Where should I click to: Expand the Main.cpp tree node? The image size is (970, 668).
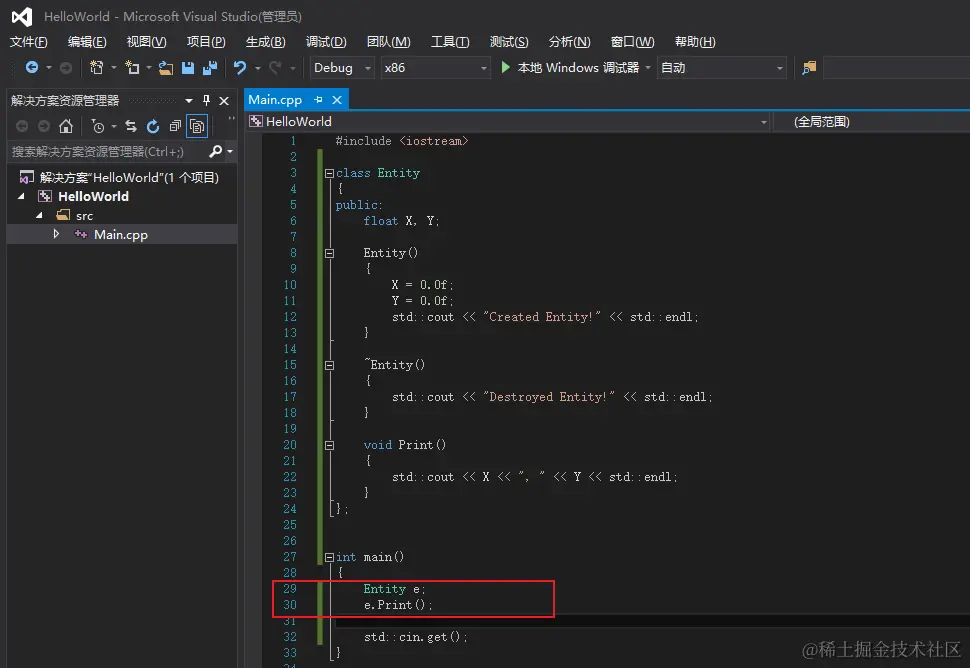point(56,234)
